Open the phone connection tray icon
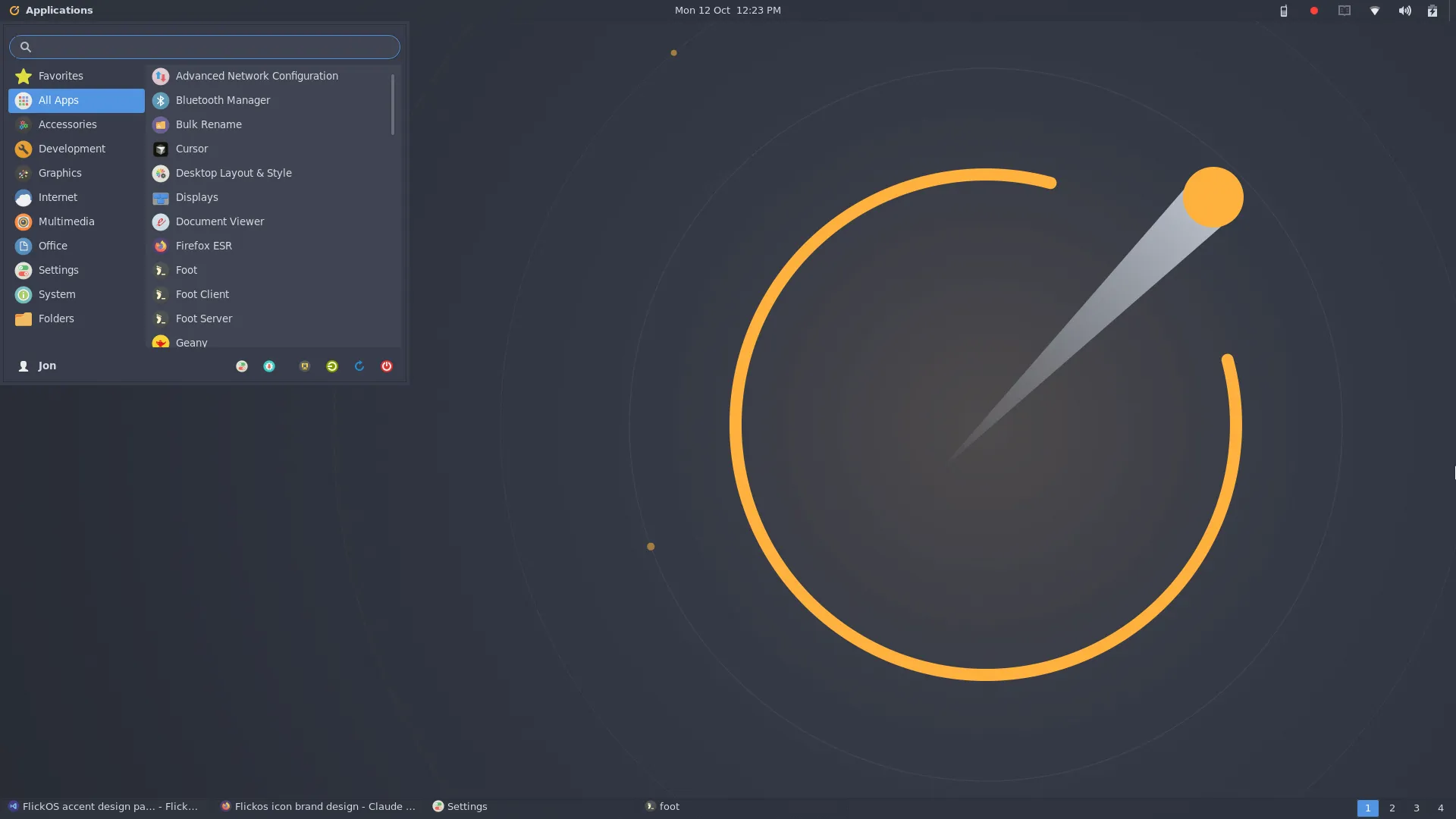 point(1283,11)
